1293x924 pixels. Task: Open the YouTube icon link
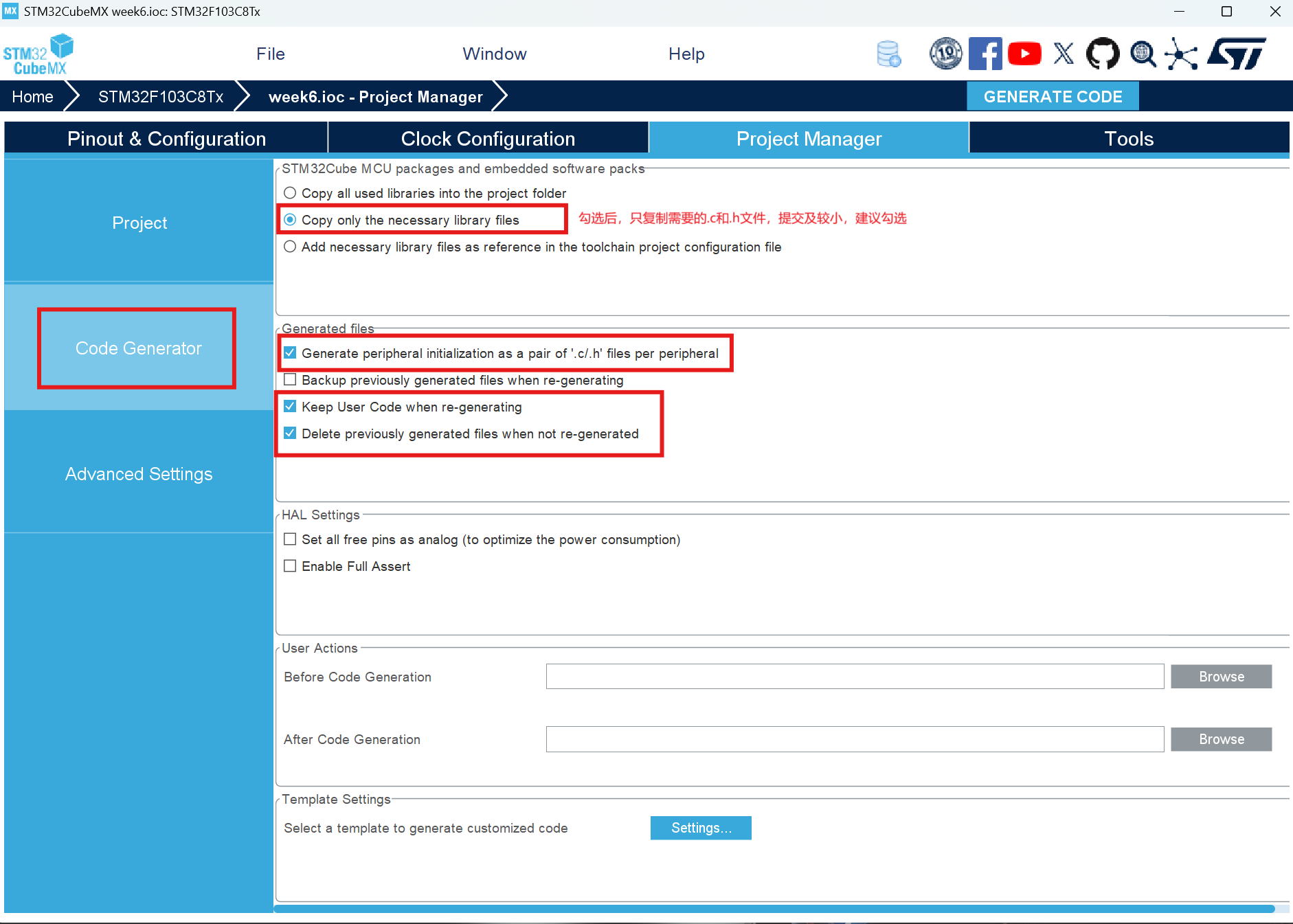click(x=1024, y=54)
